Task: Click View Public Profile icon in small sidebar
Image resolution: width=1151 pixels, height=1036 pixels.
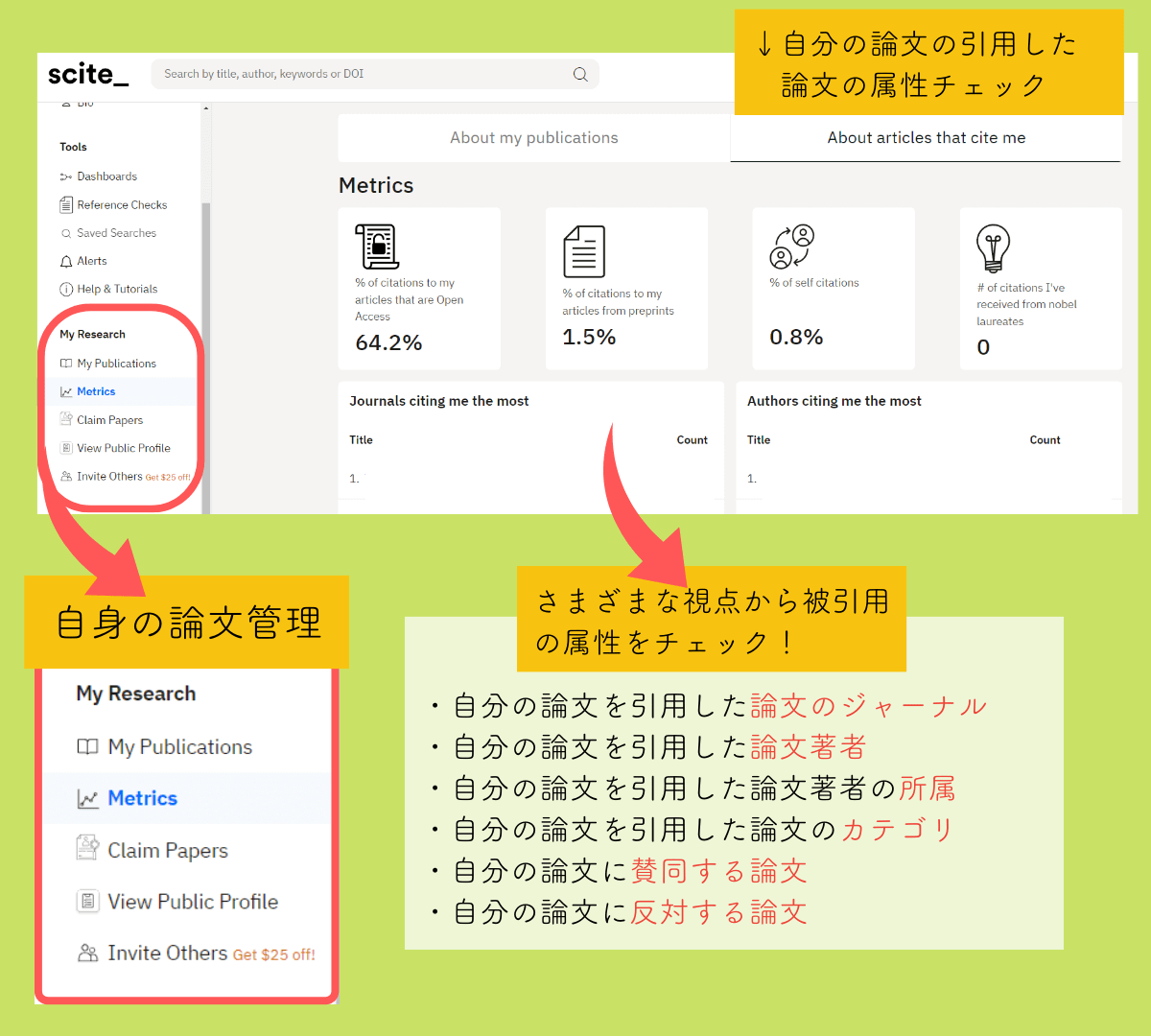Action: [66, 448]
